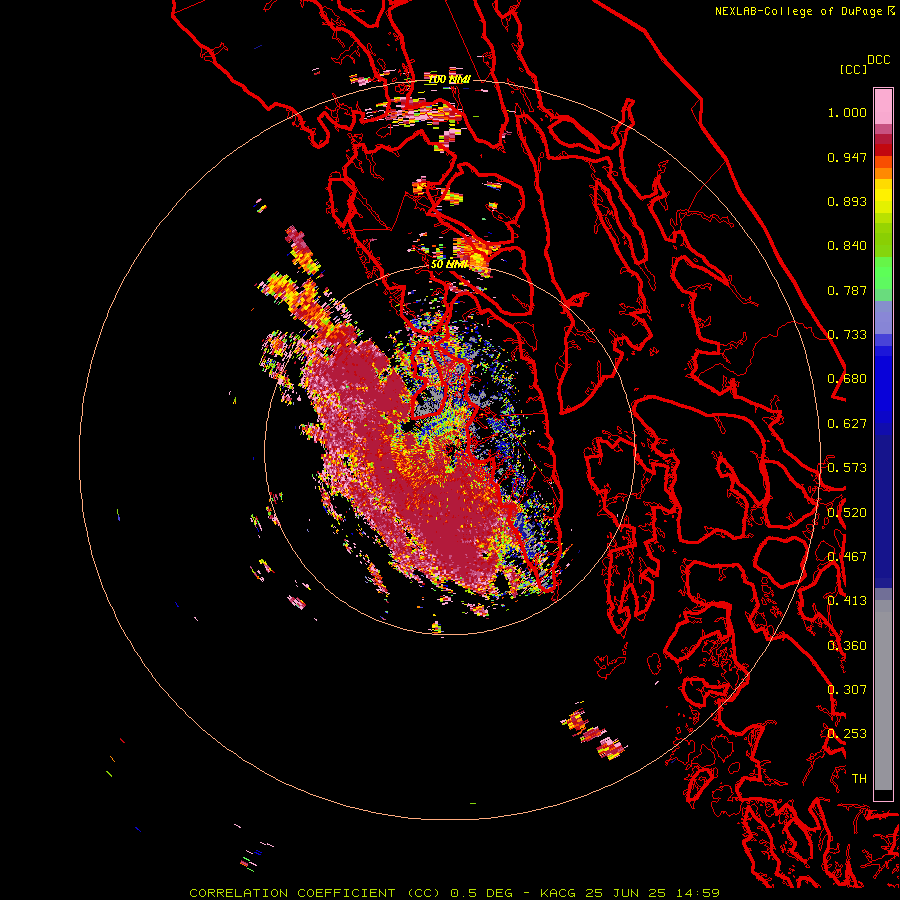Select the 0.573 scale value

tap(847, 468)
